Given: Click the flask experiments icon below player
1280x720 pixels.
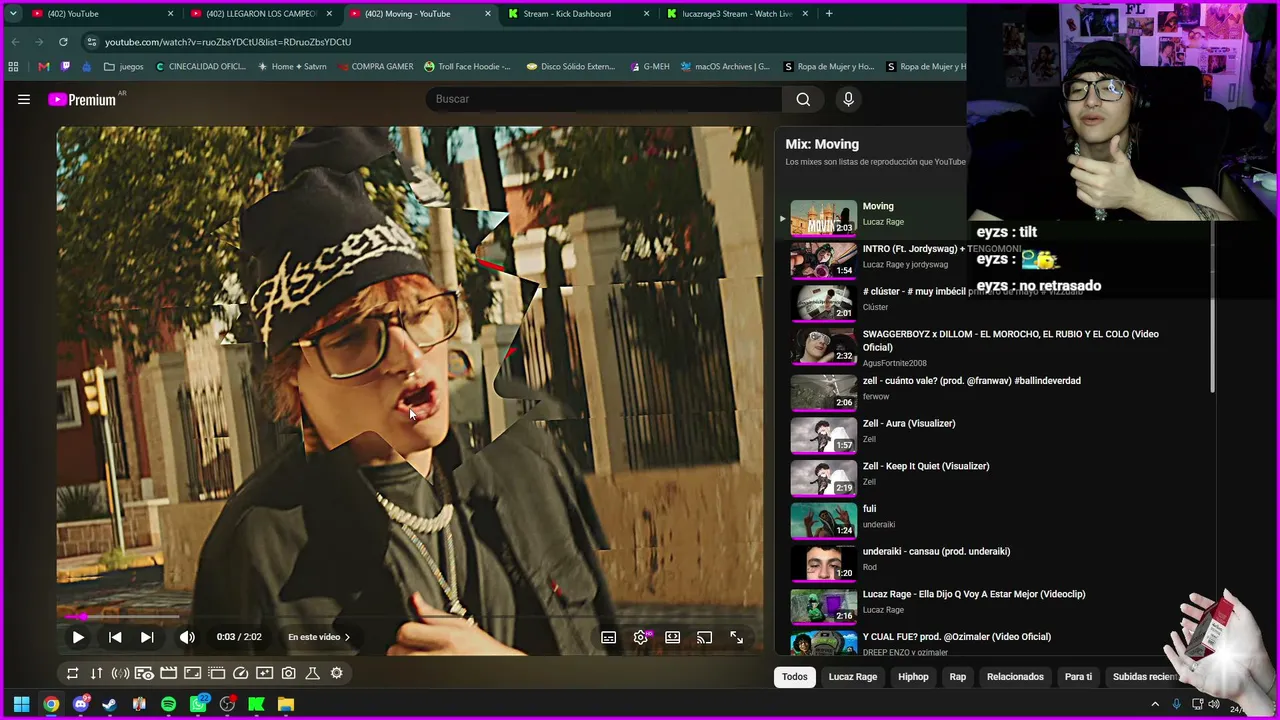Looking at the screenshot, I should (x=312, y=673).
